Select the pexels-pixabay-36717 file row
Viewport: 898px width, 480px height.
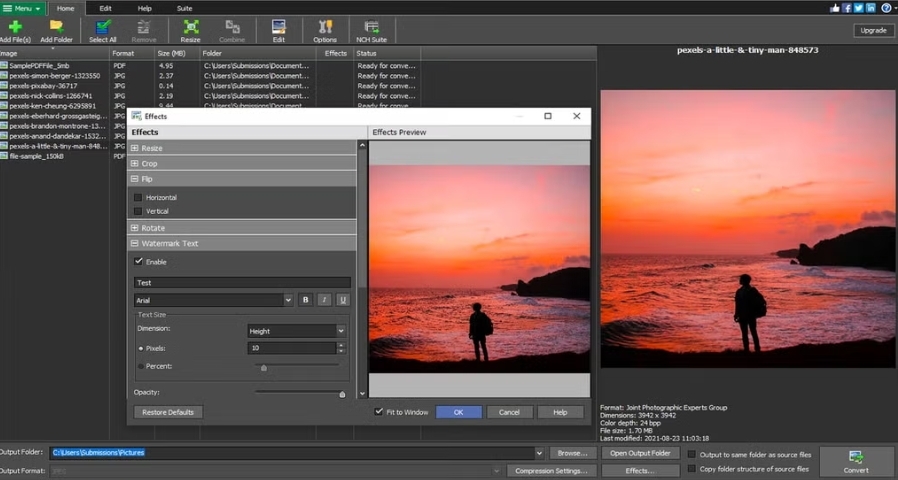pyautogui.click(x=209, y=86)
